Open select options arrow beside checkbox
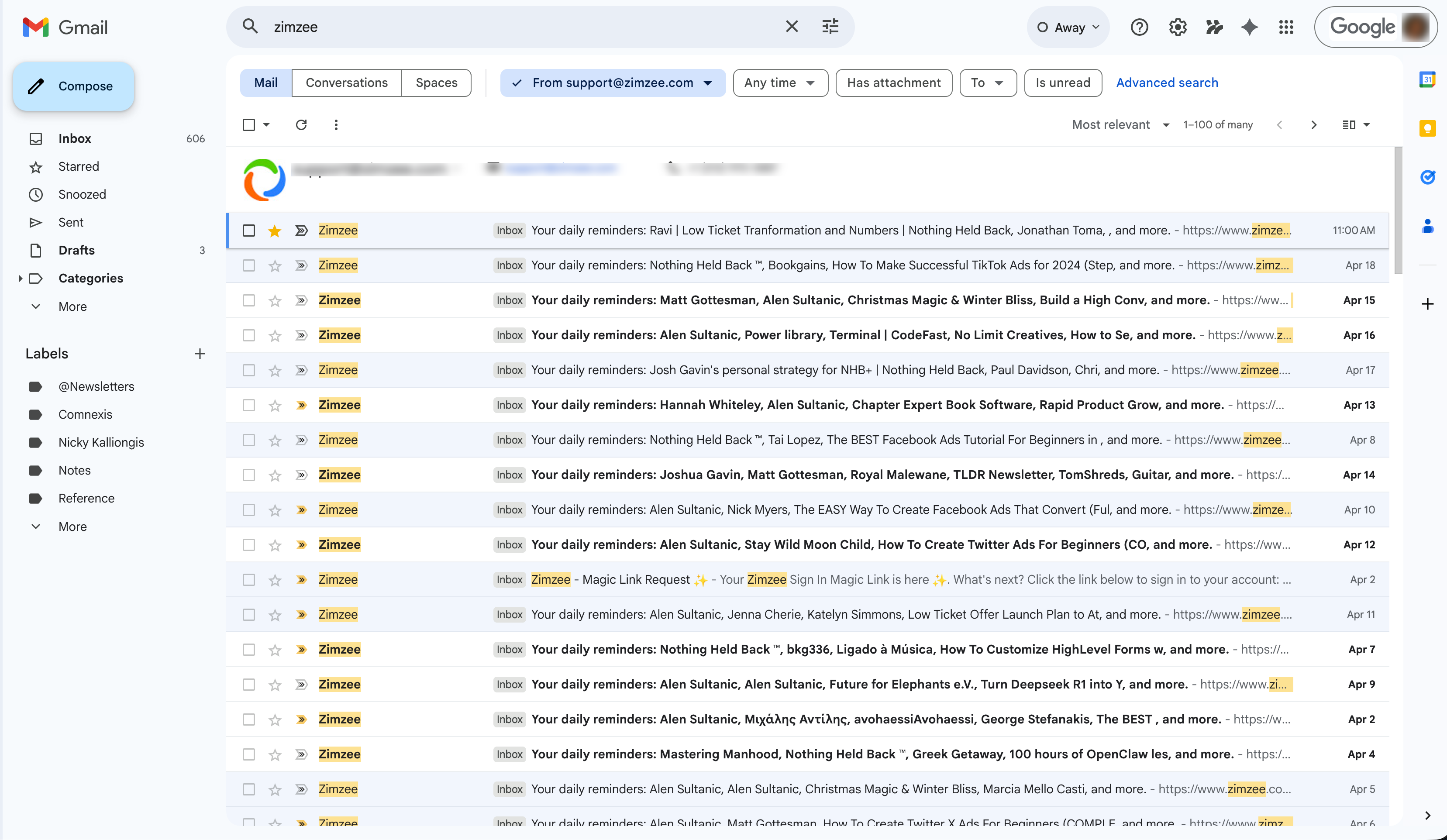 pos(266,124)
